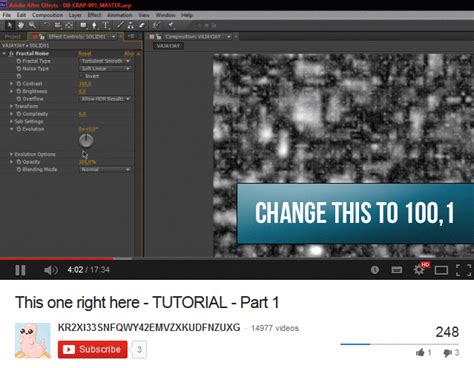Select the Zoom magnifier tool
The width and height of the screenshot is (474, 368).
coord(32,25)
